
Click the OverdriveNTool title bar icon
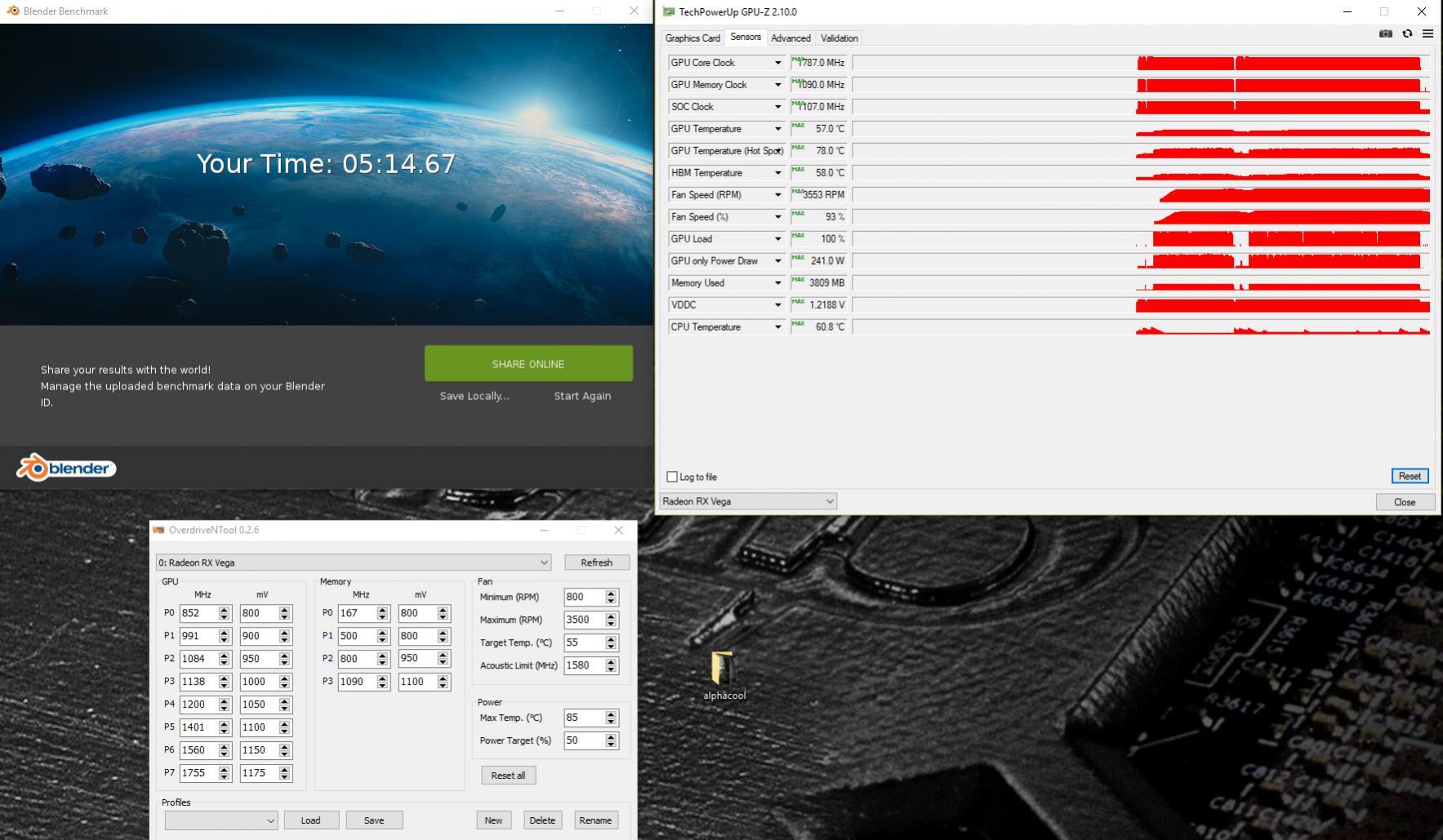(158, 530)
